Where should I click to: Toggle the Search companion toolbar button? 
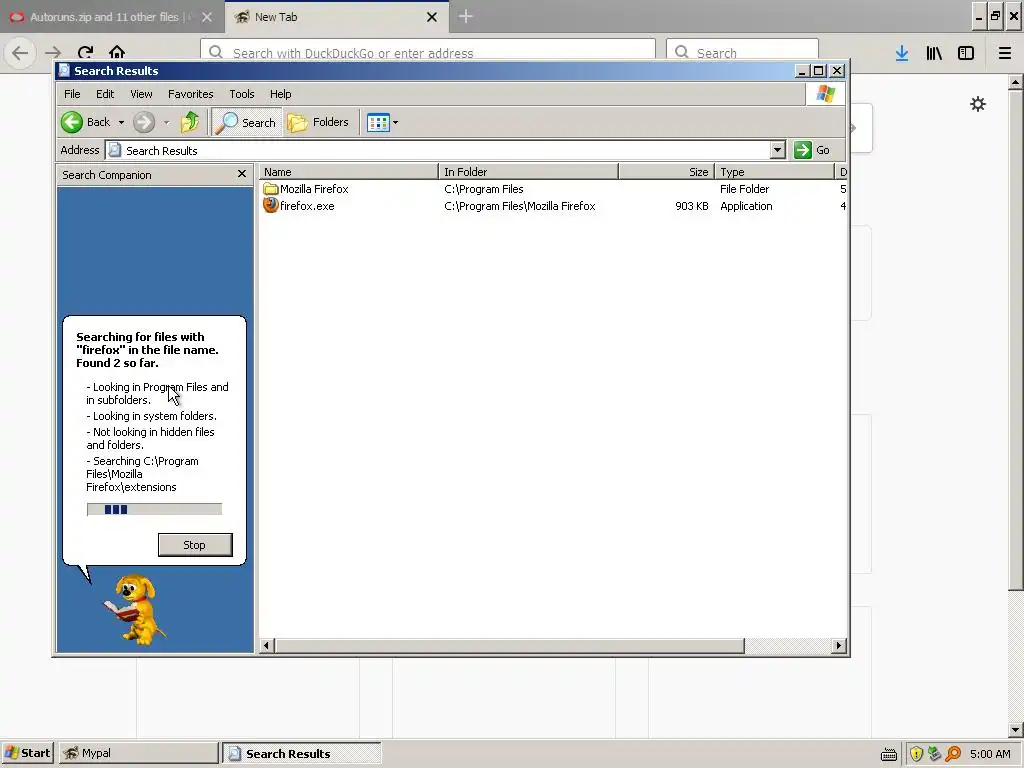(x=246, y=122)
